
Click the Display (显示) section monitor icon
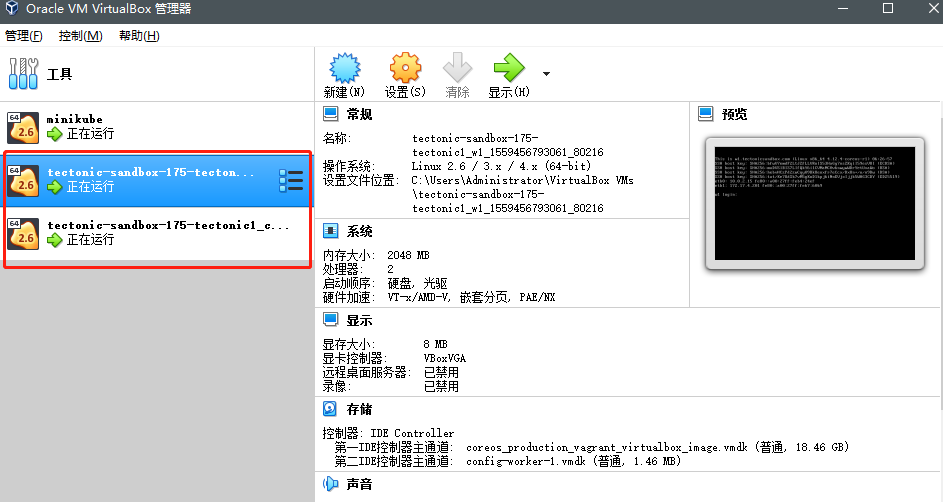[331, 320]
